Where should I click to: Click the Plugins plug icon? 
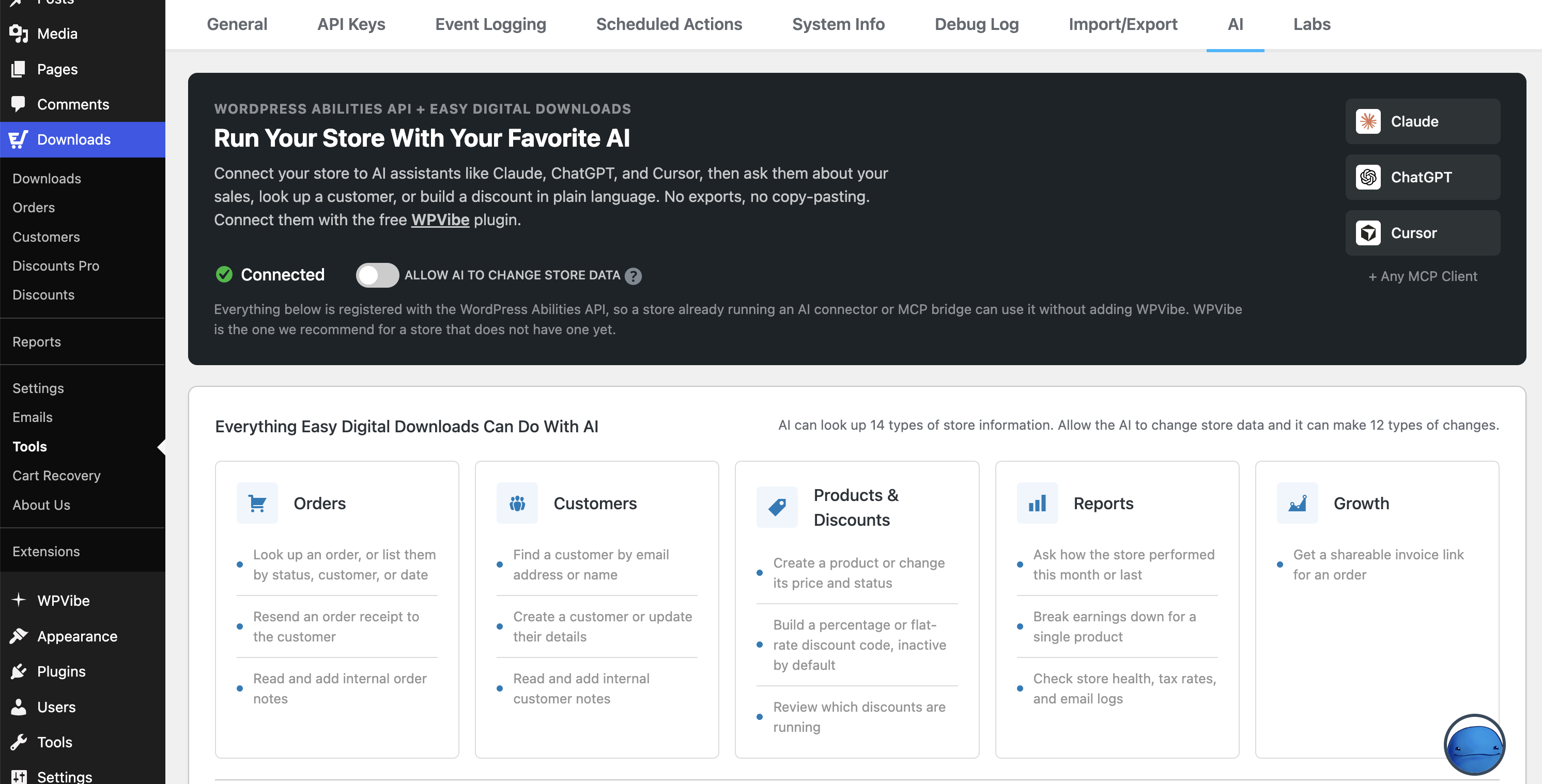coord(19,671)
